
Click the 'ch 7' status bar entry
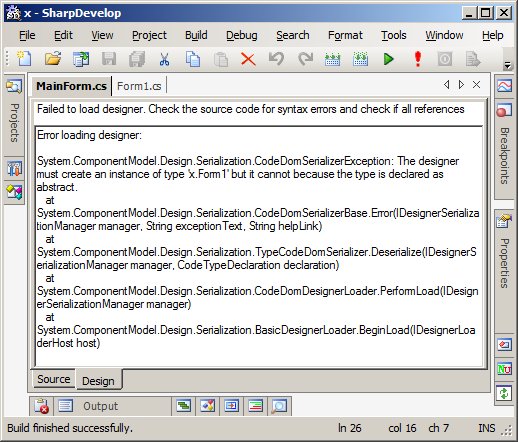(439, 428)
